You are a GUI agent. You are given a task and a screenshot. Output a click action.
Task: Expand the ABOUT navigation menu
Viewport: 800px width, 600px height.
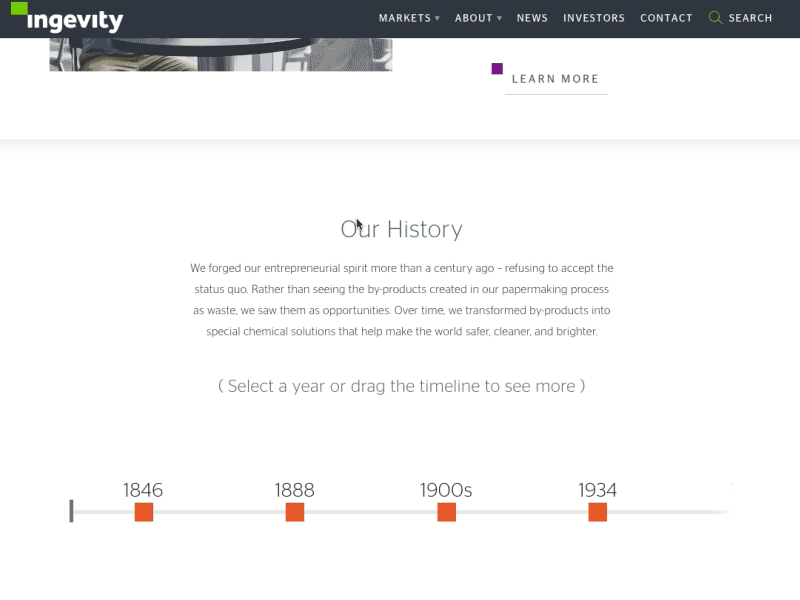[x=472, y=17]
